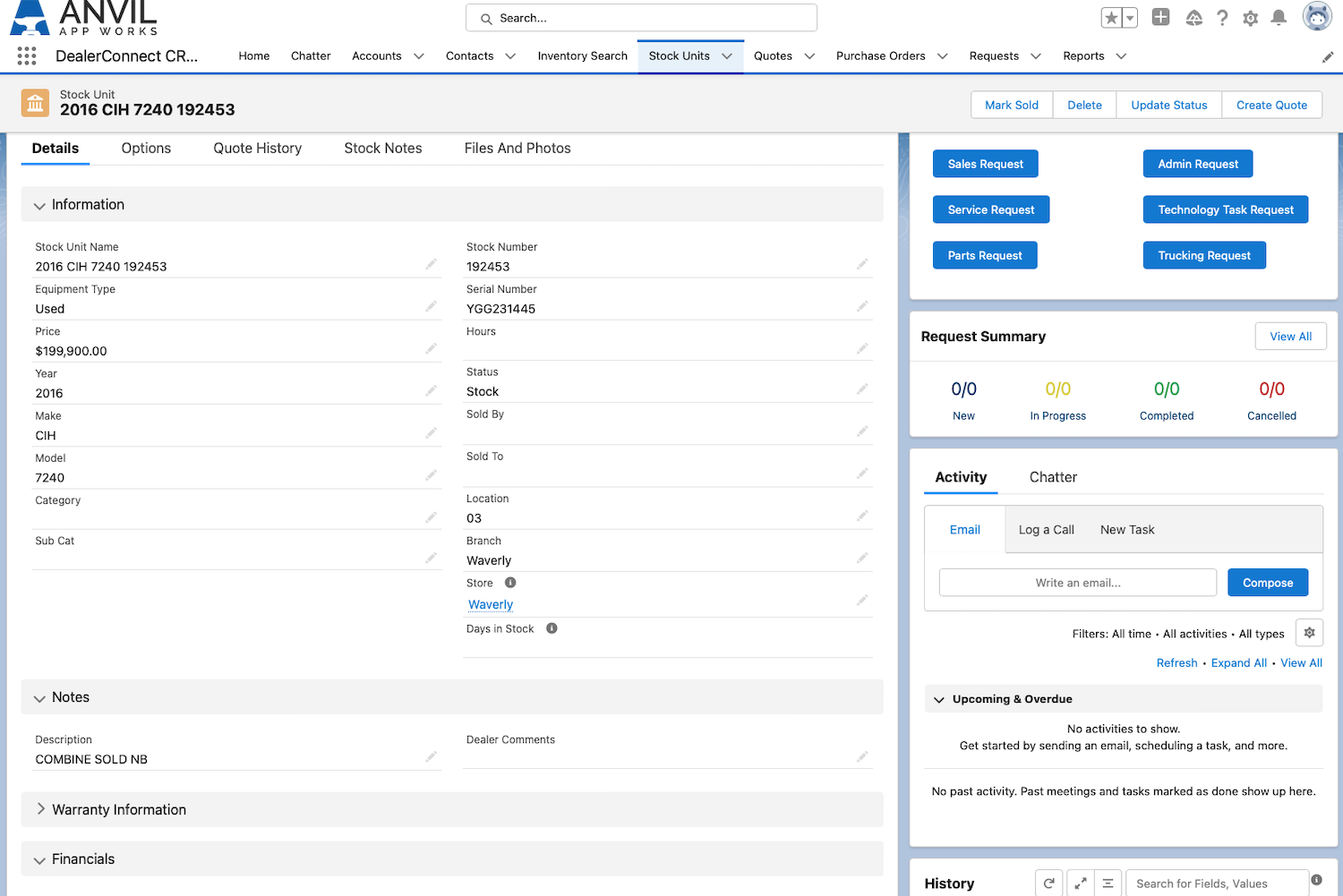Viewport: 1343px width, 896px height.
Task: Open the App Launcher grid icon
Action: (x=27, y=56)
